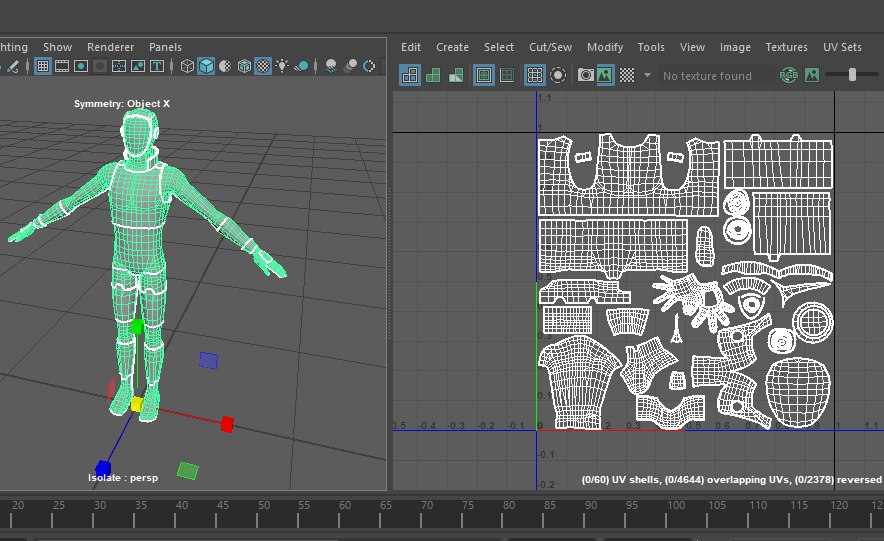884x541 pixels.
Task: Toggle the shadows sphere icon
Action: 301,66
